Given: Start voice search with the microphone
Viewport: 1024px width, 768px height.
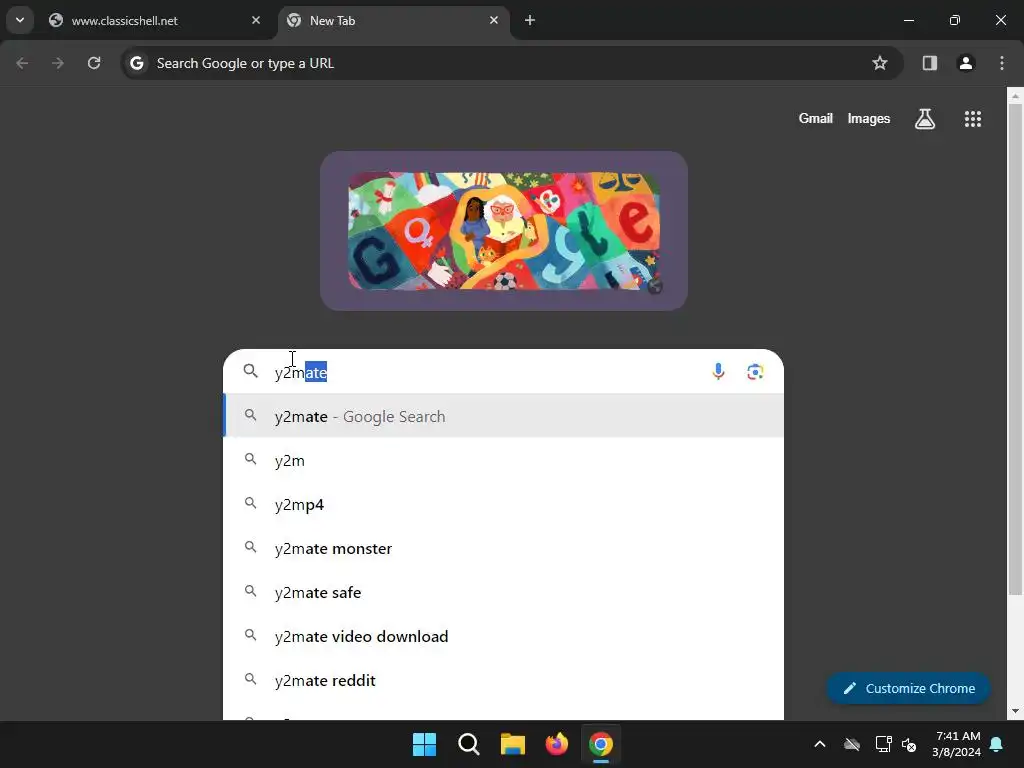Looking at the screenshot, I should tap(718, 372).
